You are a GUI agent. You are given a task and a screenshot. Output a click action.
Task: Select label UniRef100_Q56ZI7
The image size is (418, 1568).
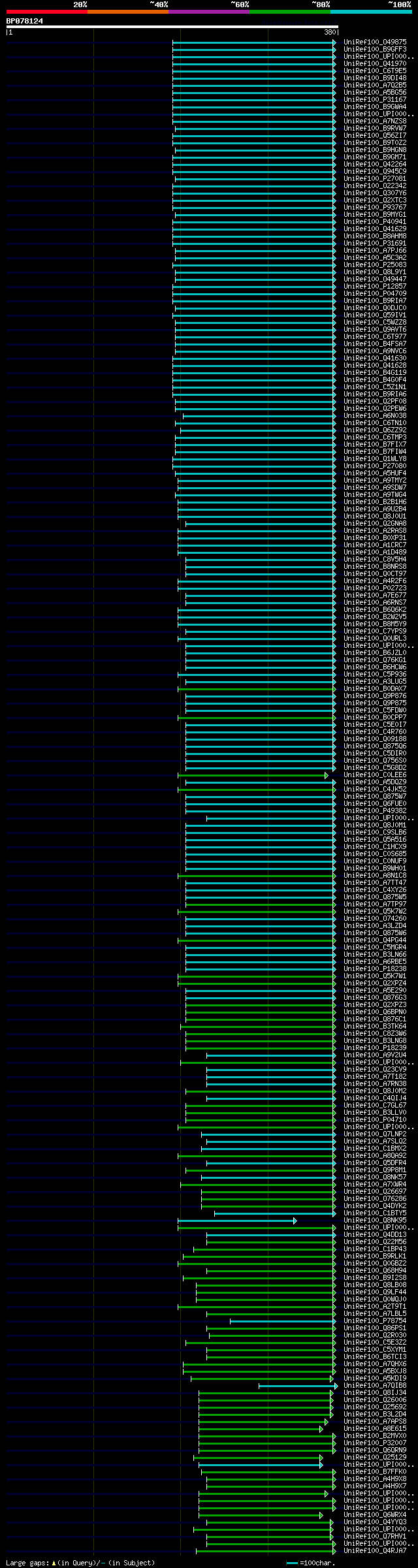[x=375, y=135]
